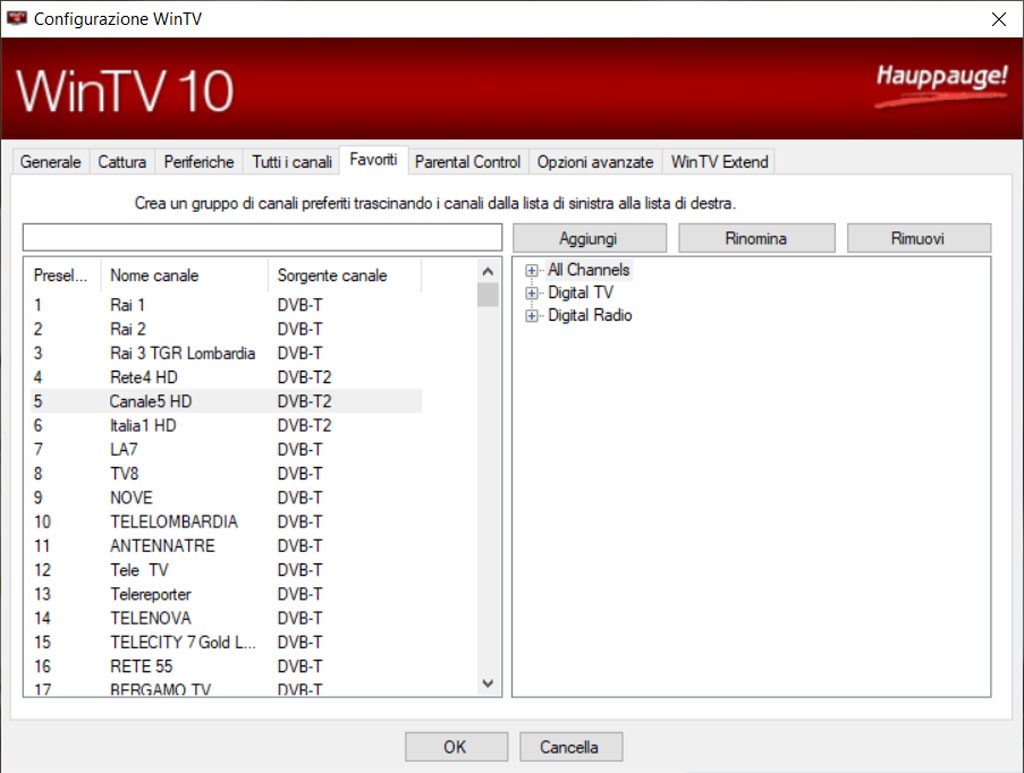This screenshot has width=1024, height=773.
Task: Click the Aggiungi button
Action: pos(589,238)
